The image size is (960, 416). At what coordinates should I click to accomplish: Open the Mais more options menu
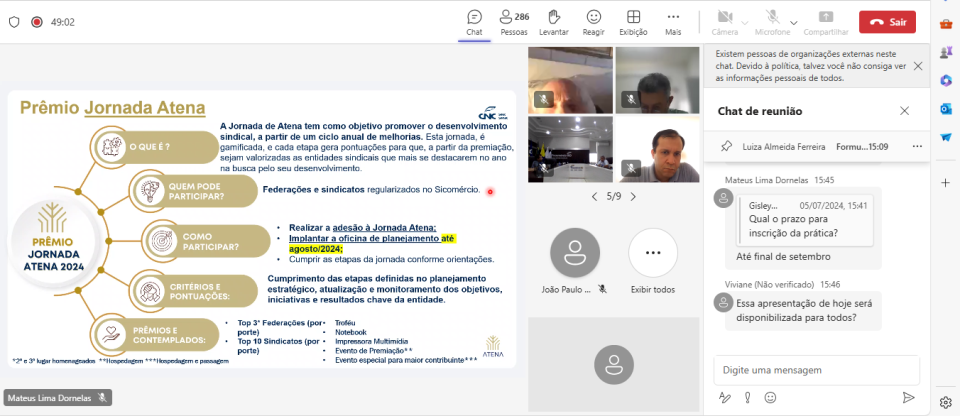(673, 23)
